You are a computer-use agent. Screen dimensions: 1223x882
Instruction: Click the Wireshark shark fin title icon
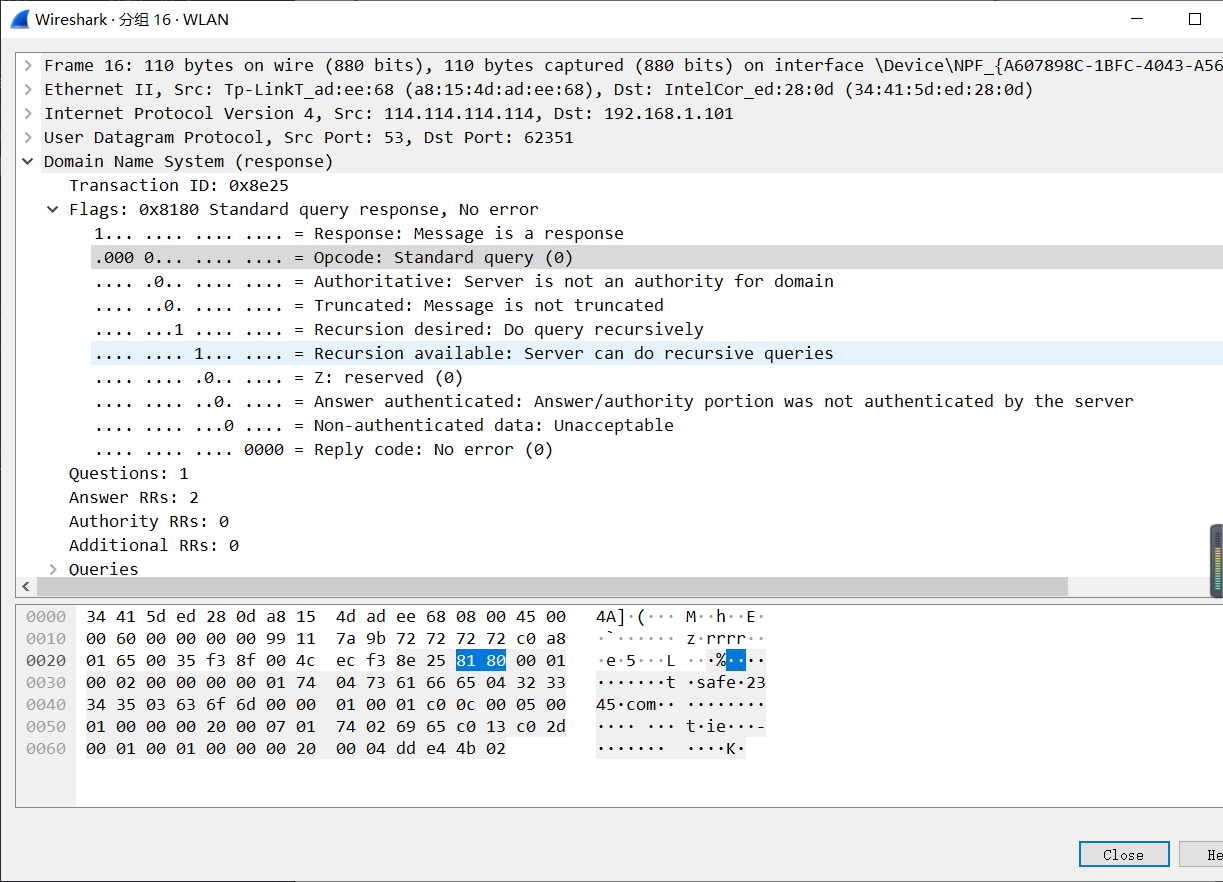click(x=19, y=19)
